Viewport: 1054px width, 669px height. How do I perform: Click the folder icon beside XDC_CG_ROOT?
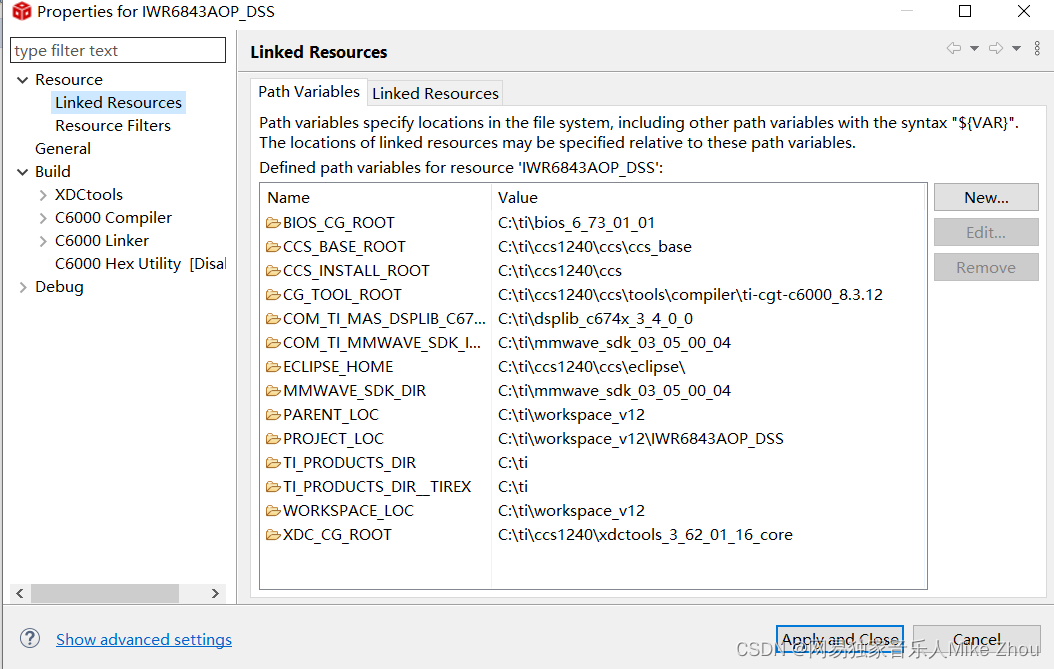click(x=271, y=534)
